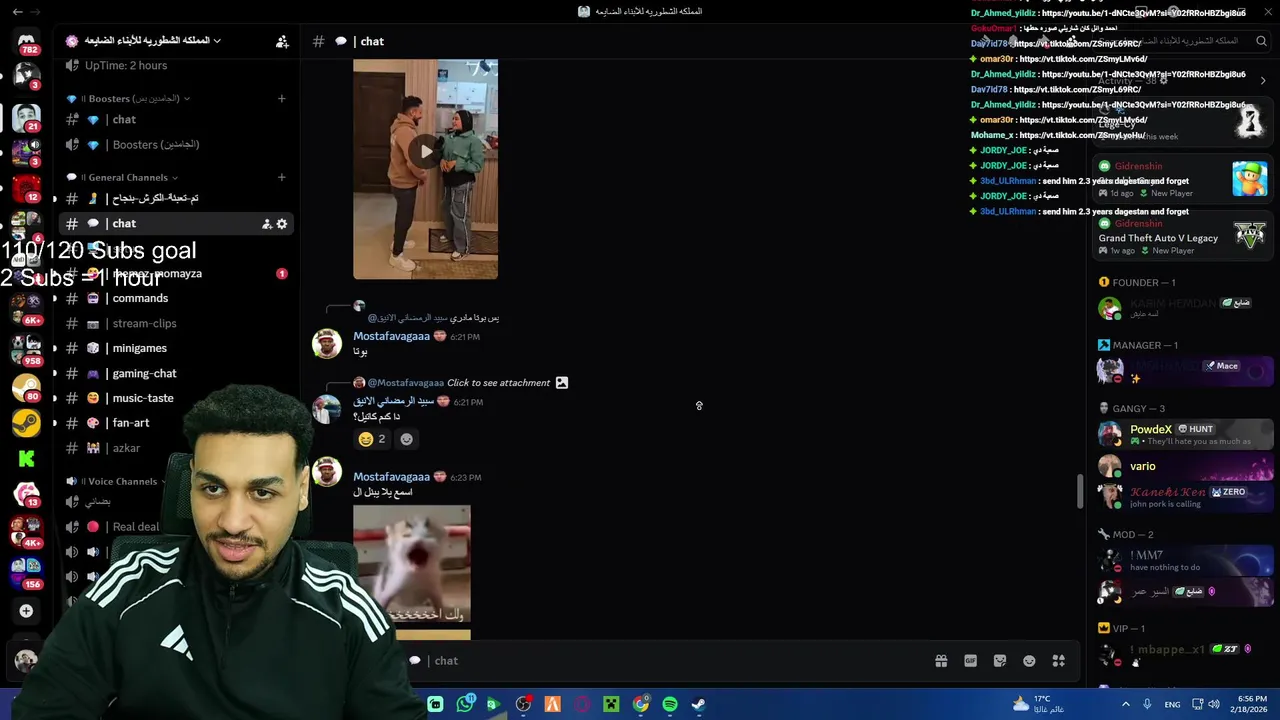Open PowdeX member profile

click(x=1185, y=434)
